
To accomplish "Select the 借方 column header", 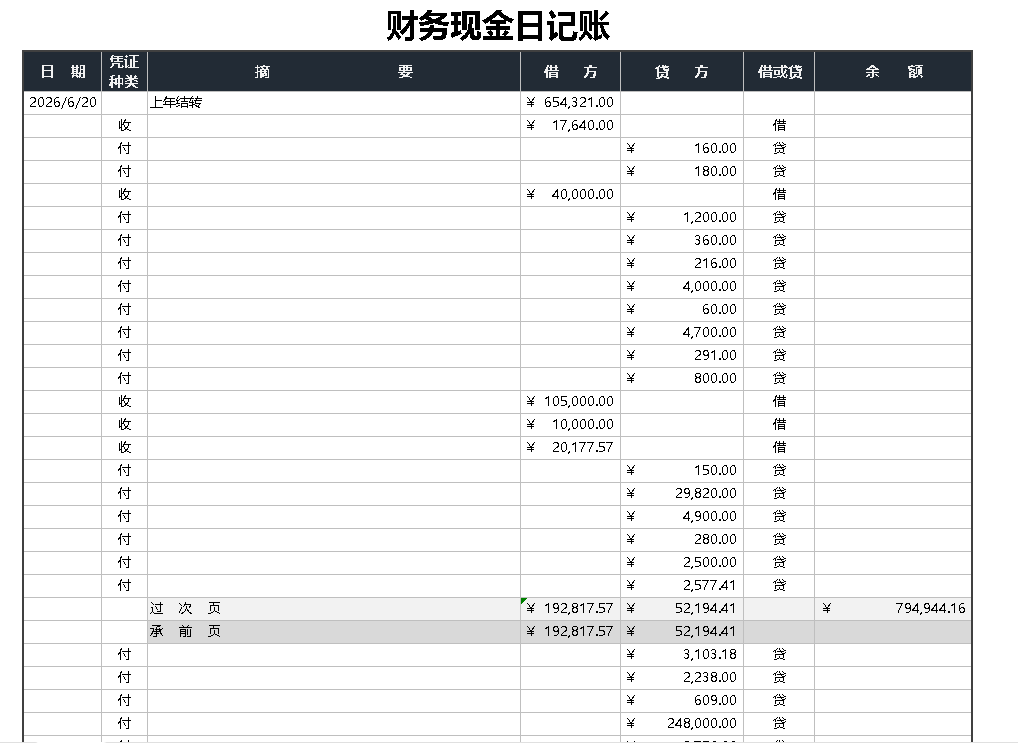I will point(570,71).
